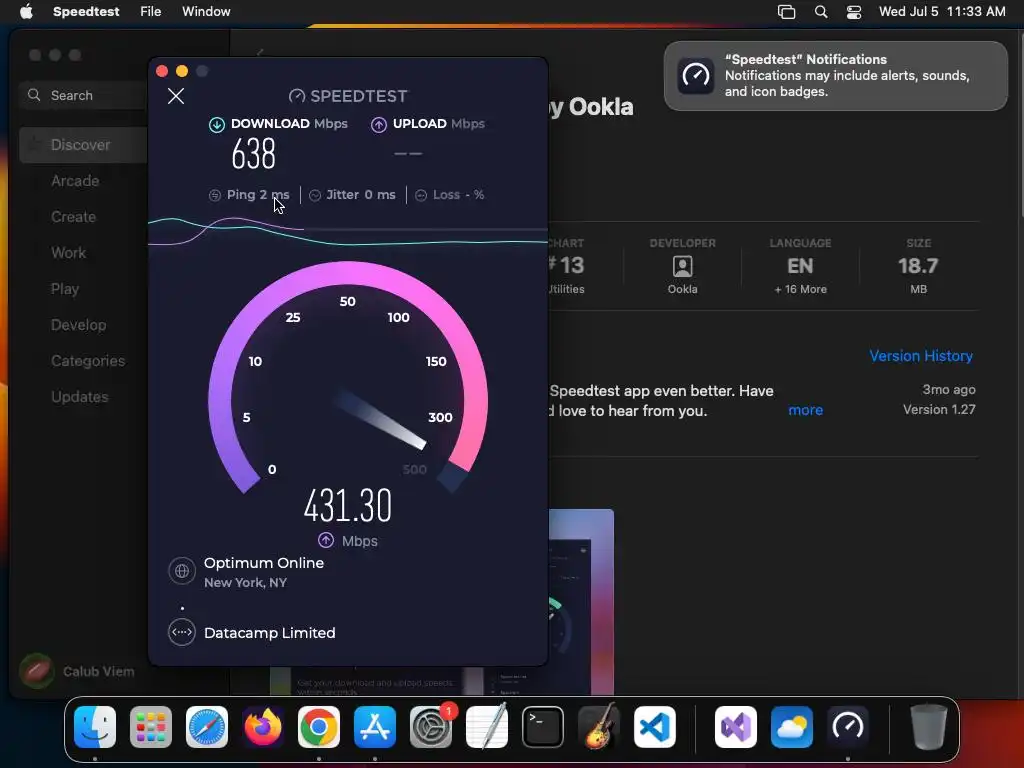
Task: Click the 431.30 current speed reading
Action: (347, 505)
